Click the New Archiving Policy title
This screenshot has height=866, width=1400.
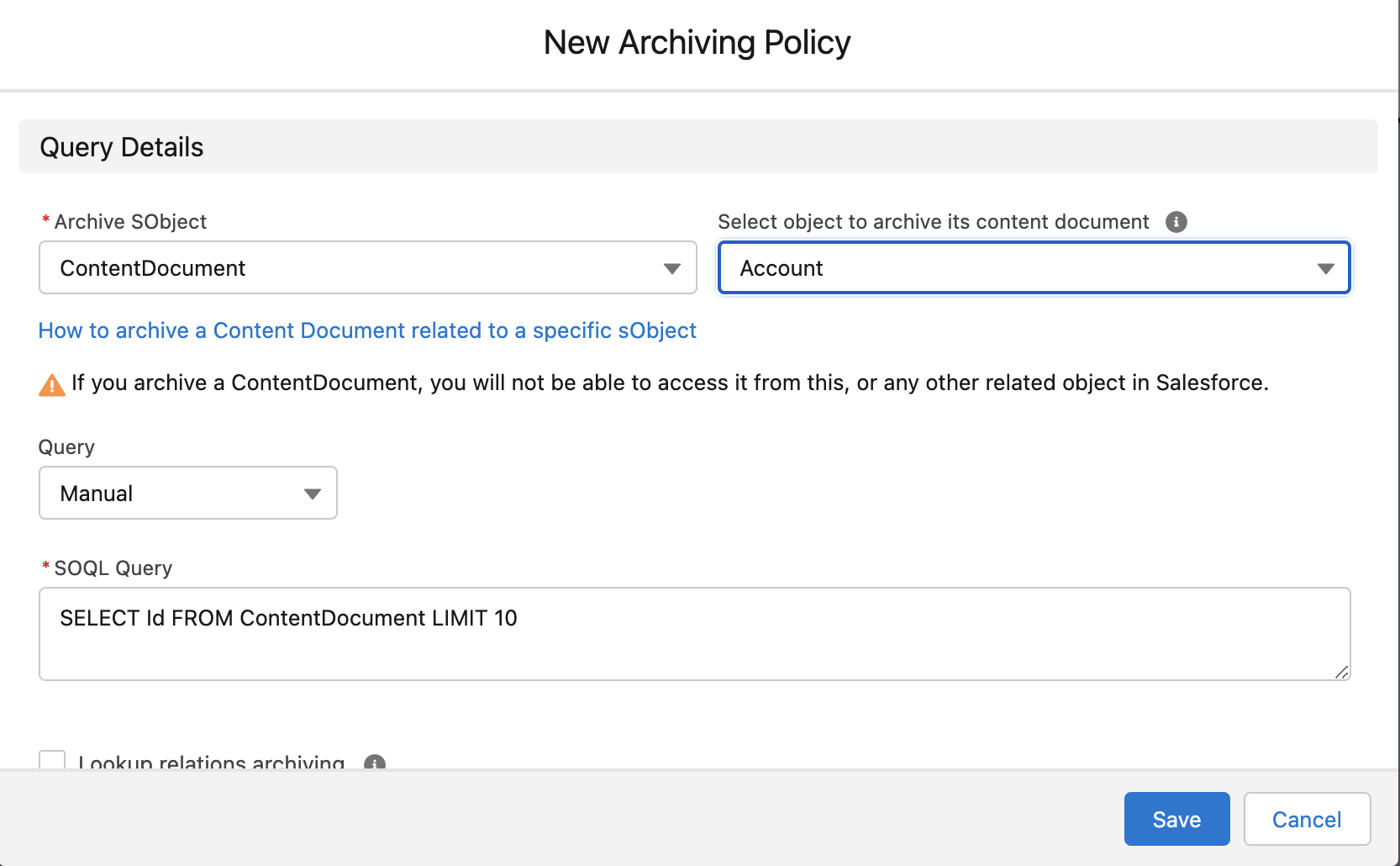697,42
